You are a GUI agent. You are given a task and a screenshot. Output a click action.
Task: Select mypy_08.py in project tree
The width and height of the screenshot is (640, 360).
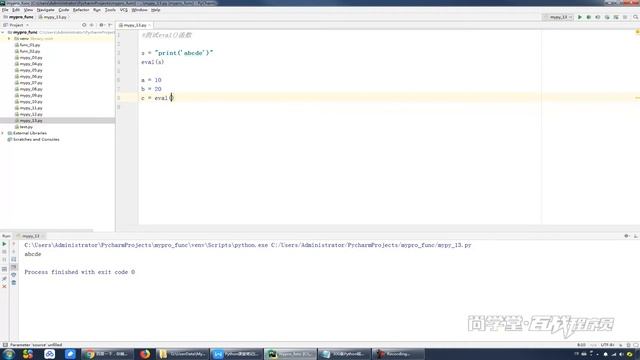[x=30, y=89]
